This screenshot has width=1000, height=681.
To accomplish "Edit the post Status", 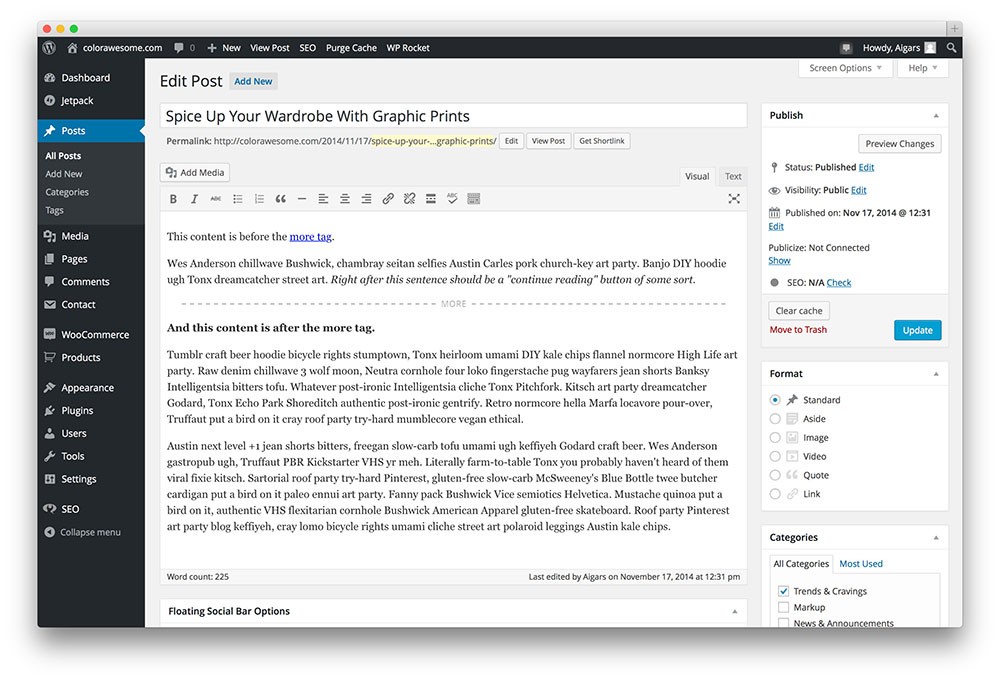I will 866,168.
